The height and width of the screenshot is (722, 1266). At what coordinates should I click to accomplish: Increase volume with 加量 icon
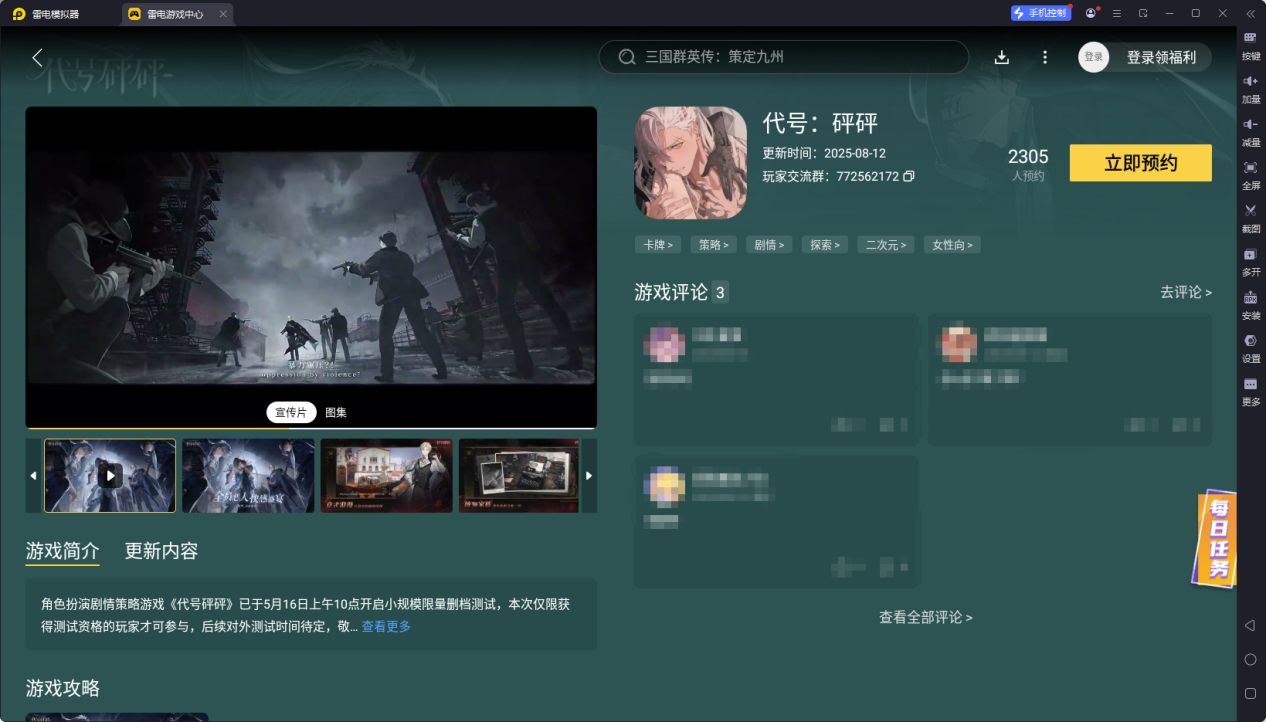pos(1251,88)
